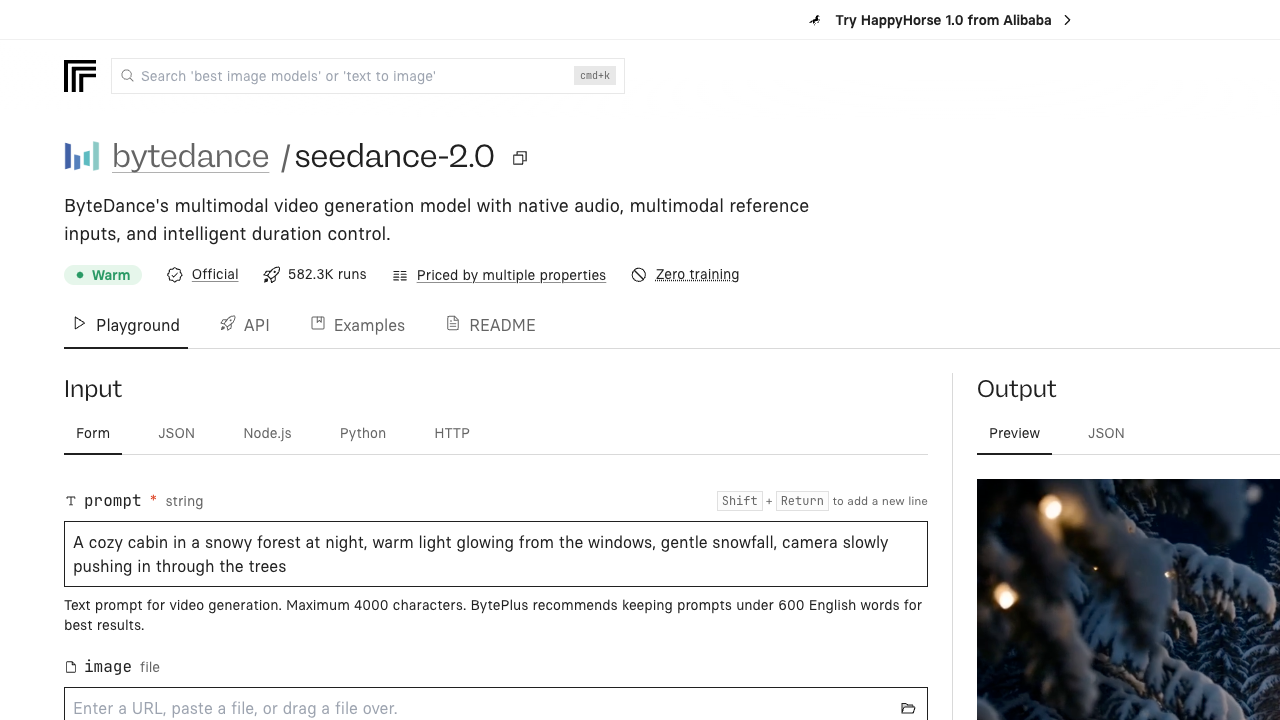Viewport: 1280px width, 720px height.
Task: Click the image field label
Action: [108, 667]
